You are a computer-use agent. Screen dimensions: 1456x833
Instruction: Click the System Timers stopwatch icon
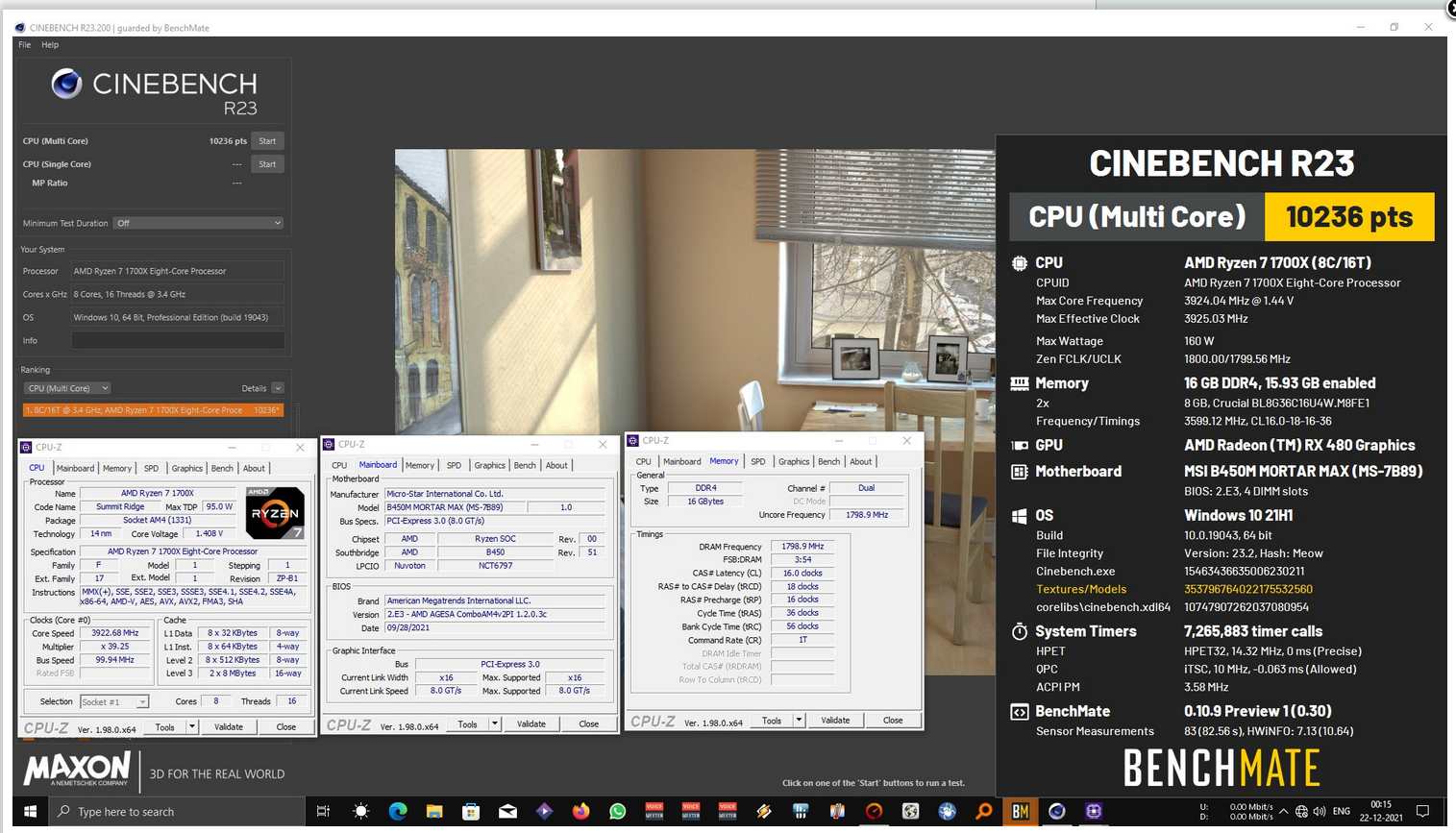click(1020, 631)
